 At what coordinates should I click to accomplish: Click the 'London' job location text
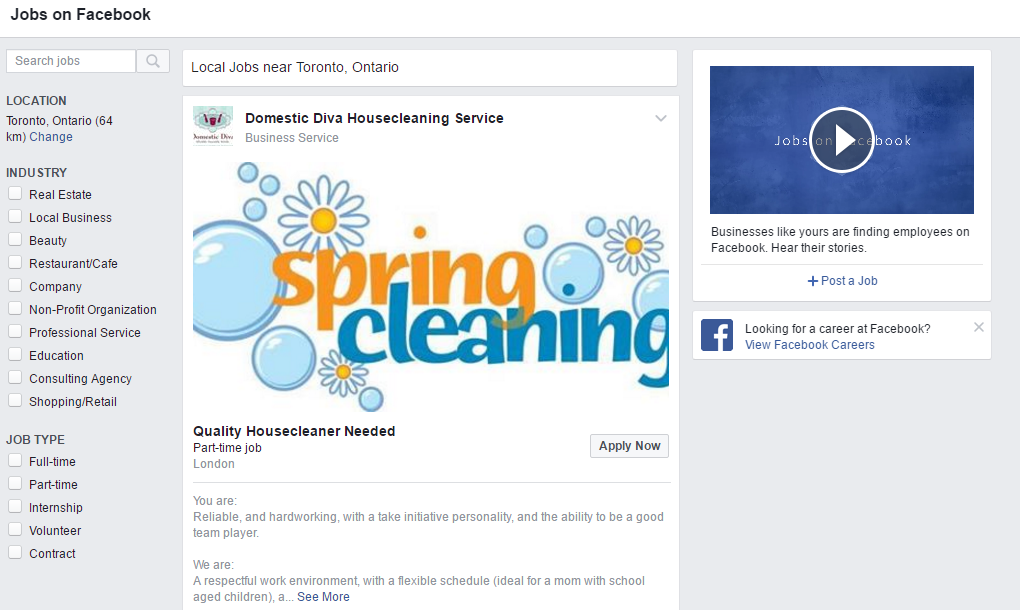213,464
